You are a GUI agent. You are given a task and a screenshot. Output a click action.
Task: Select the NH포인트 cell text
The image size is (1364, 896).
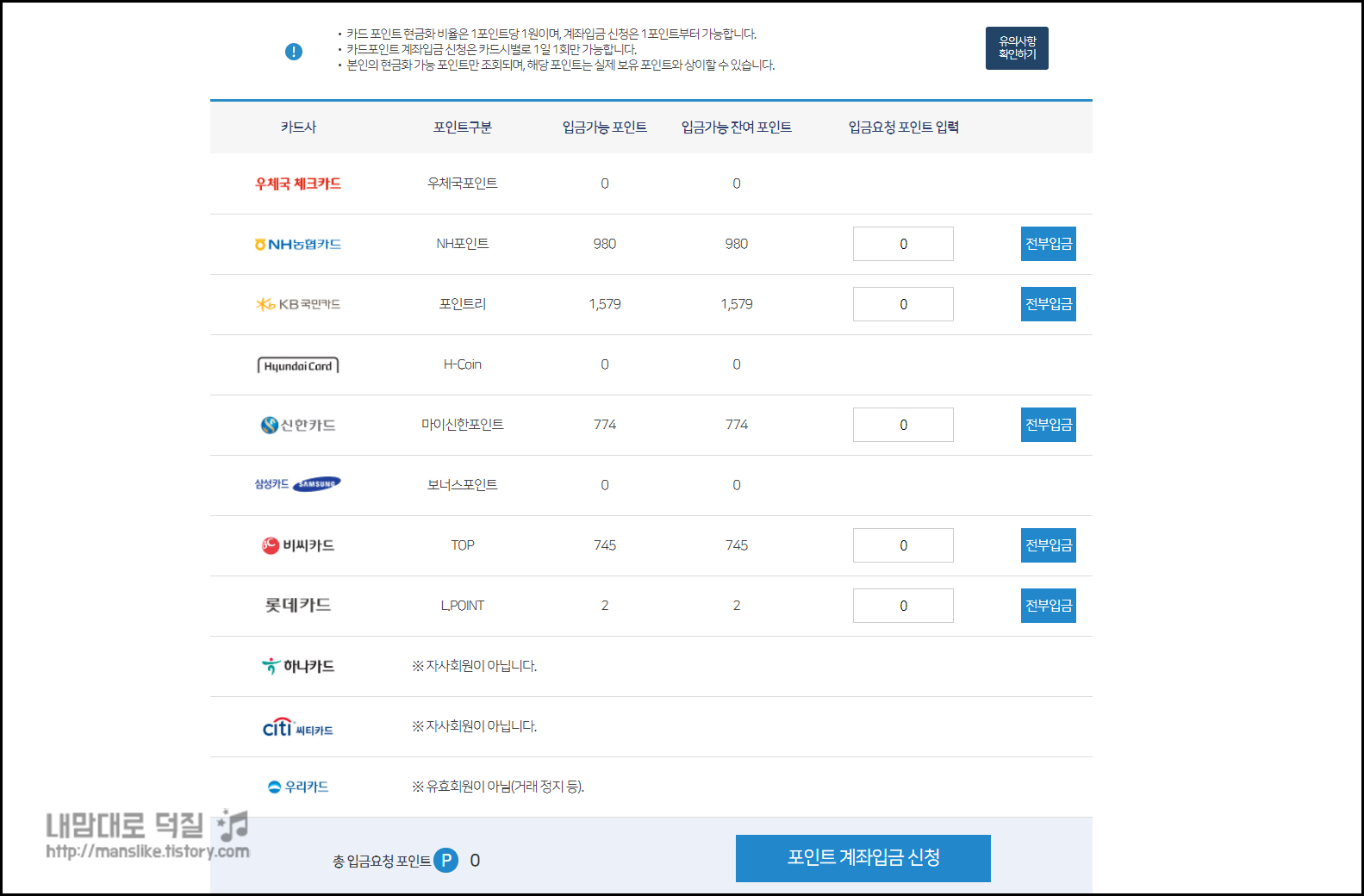pyautogui.click(x=463, y=244)
